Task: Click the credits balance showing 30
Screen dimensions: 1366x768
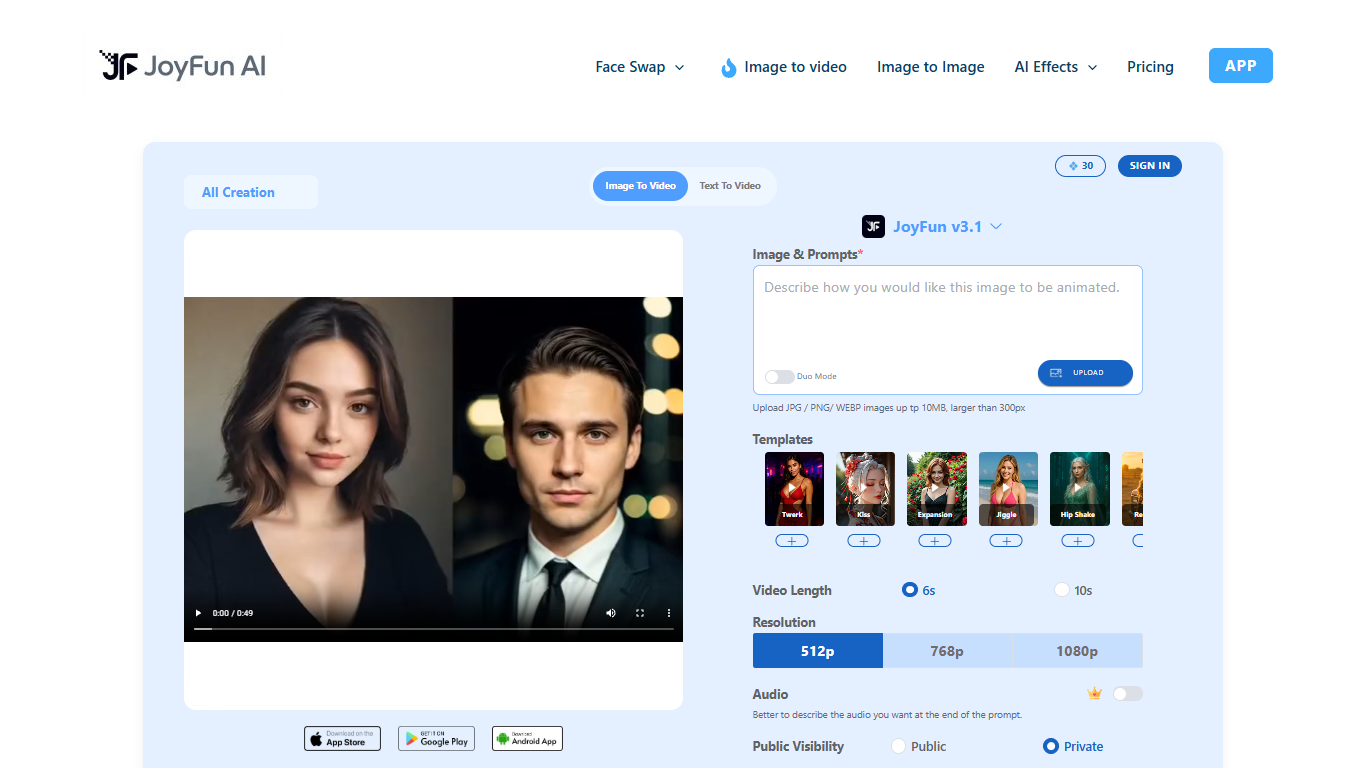Action: [x=1080, y=165]
